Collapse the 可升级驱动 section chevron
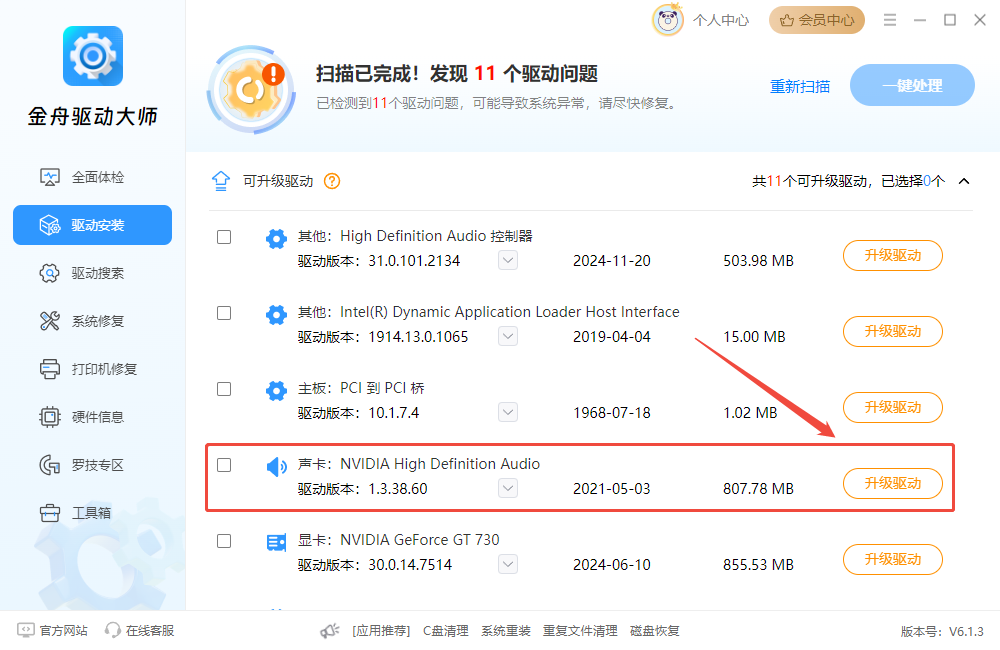Viewport: 1000px width, 650px height. (964, 181)
